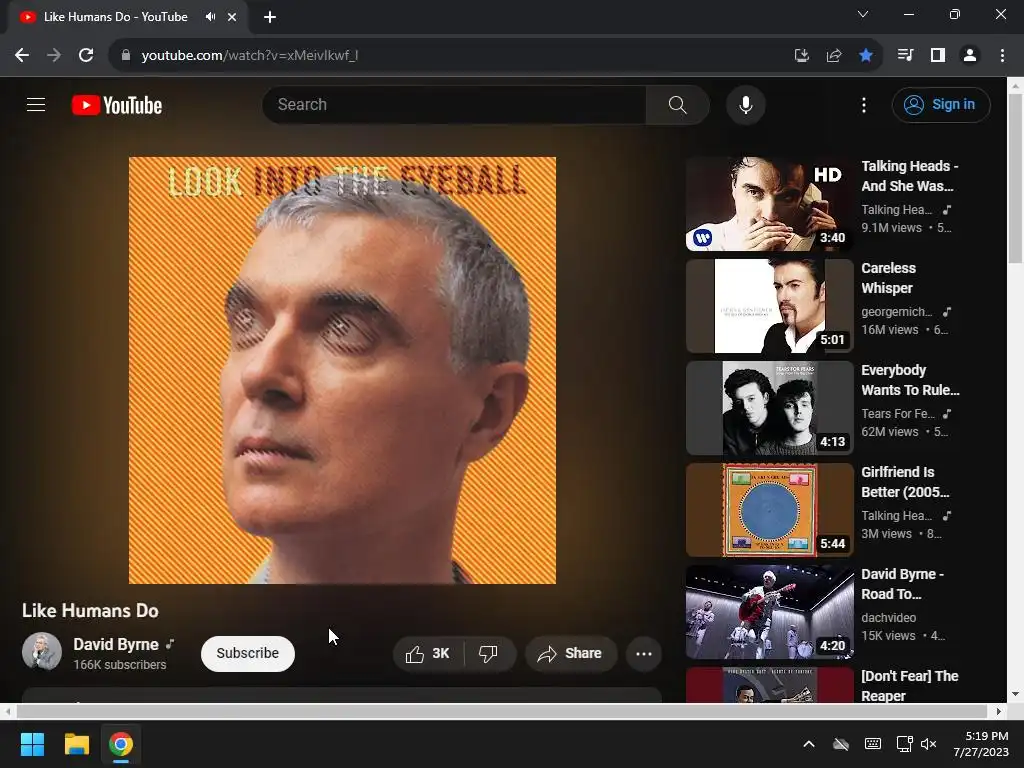The width and height of the screenshot is (1024, 768).
Task: Install app icon in address bar
Action: [801, 56]
